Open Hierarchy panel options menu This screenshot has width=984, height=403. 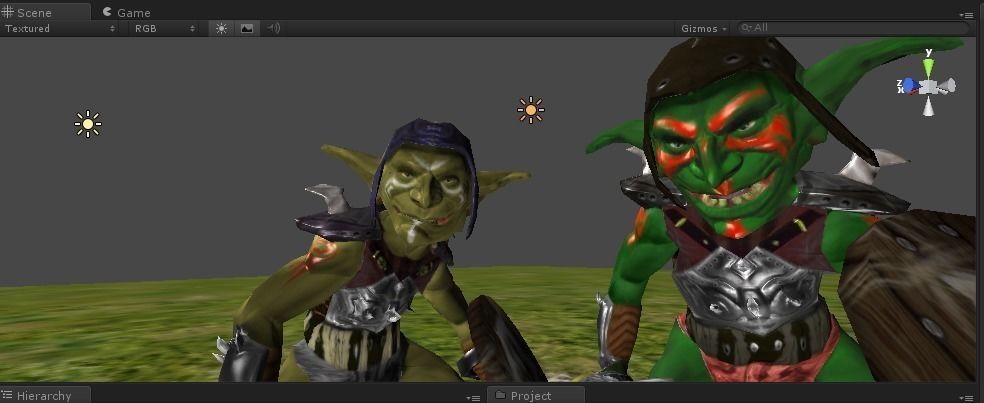coord(475,397)
